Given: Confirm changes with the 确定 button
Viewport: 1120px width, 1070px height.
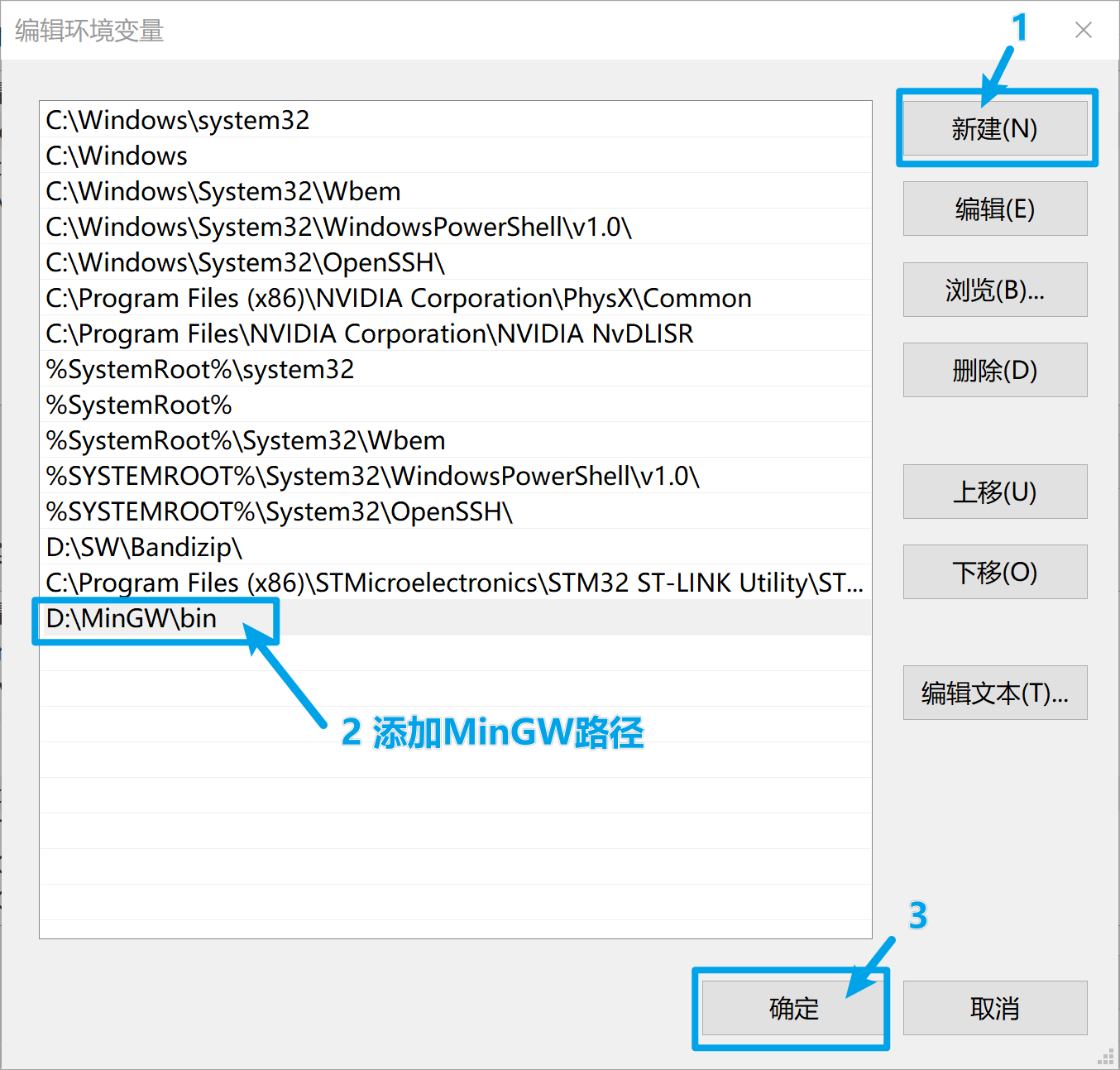Looking at the screenshot, I should pos(791,1008).
